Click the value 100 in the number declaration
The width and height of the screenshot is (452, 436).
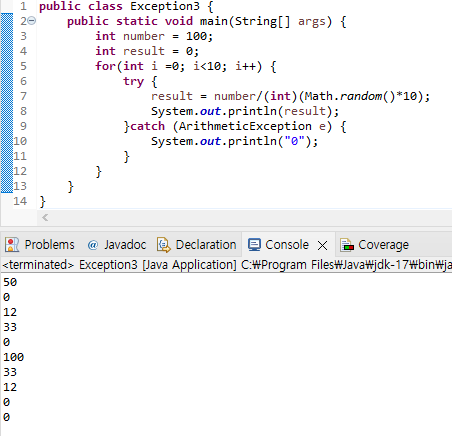pos(197,36)
